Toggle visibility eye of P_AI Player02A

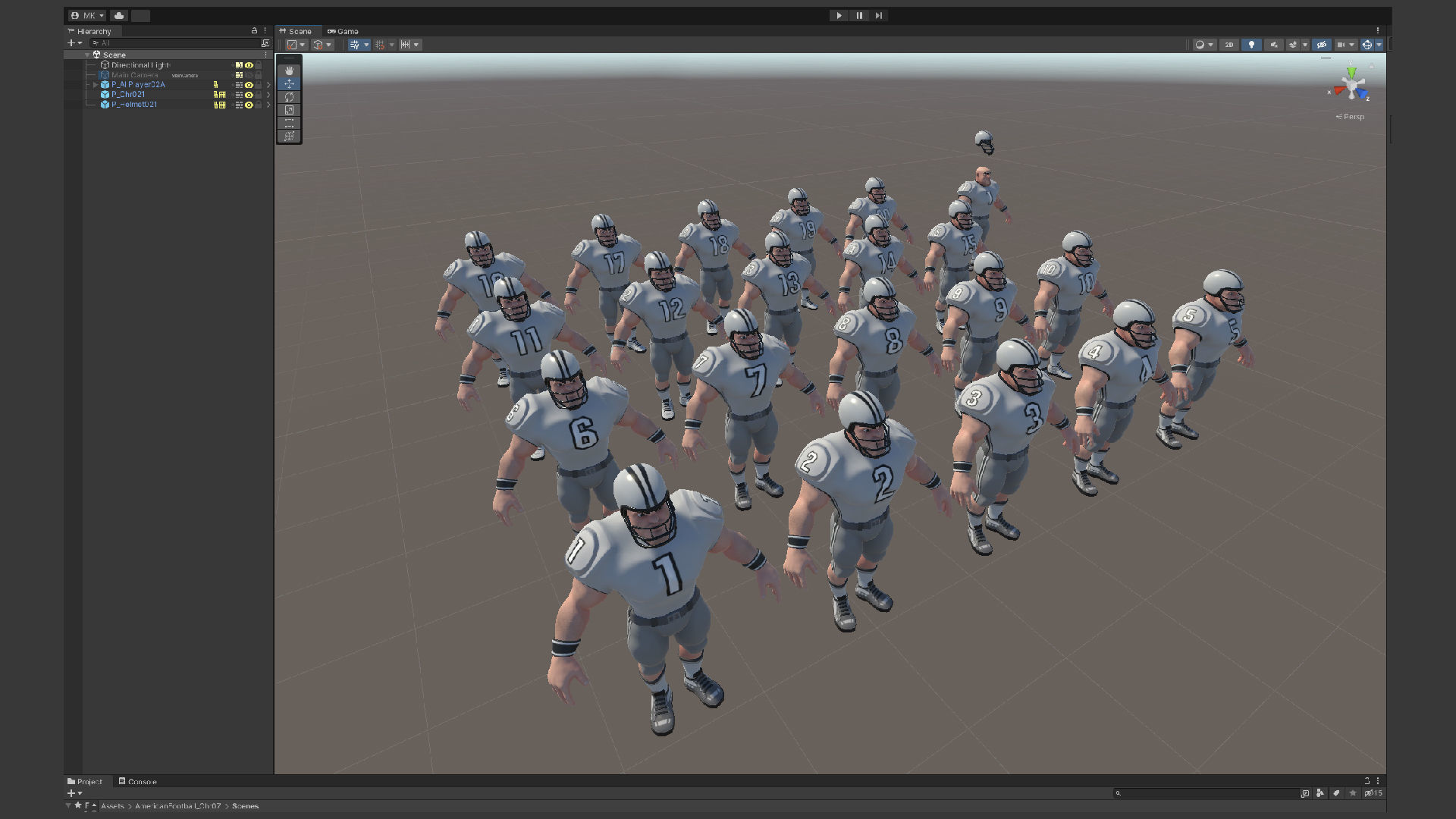[249, 85]
